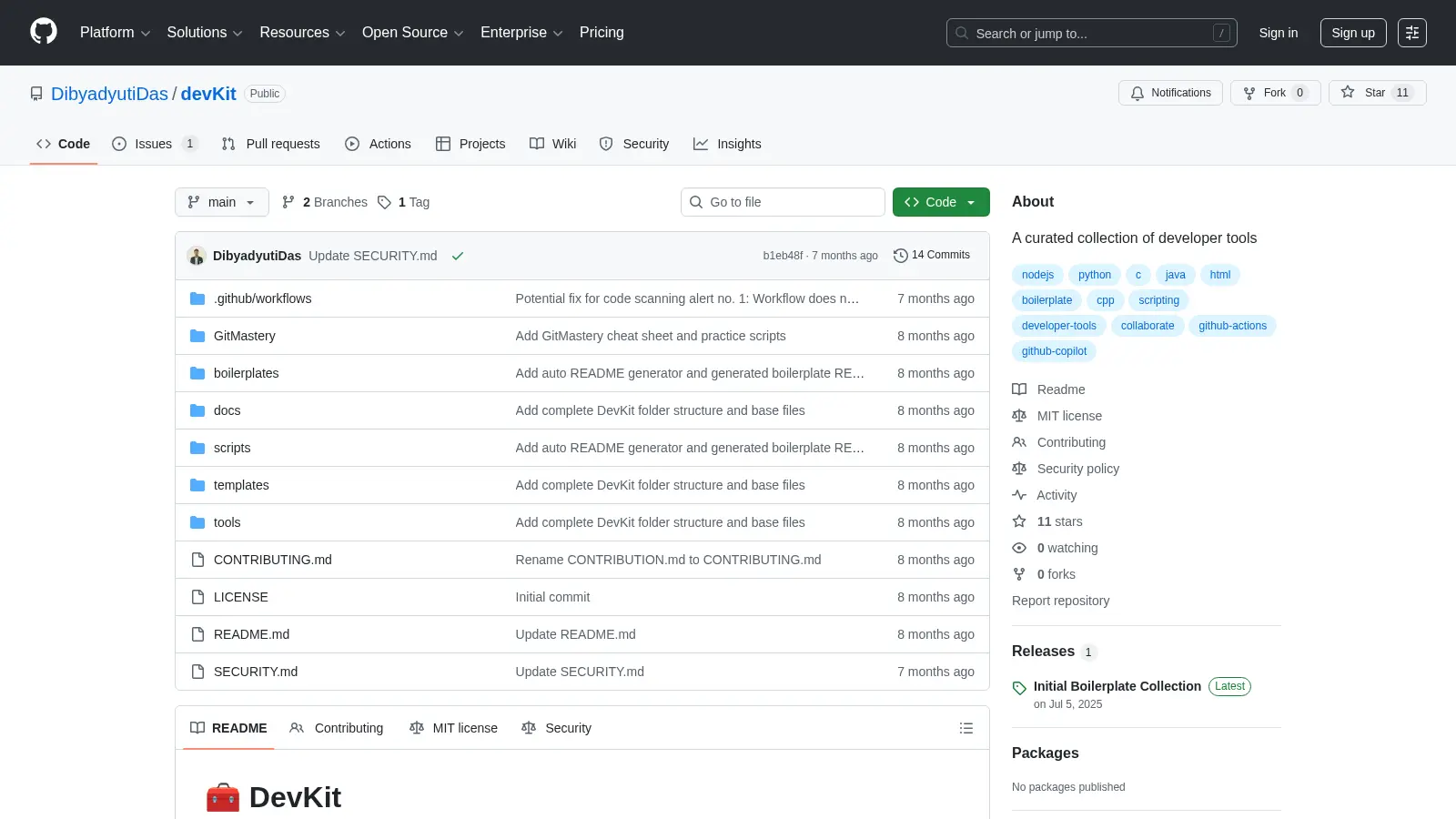Open the DibyadyutiDas owner link
1456x819 pixels.
[109, 94]
